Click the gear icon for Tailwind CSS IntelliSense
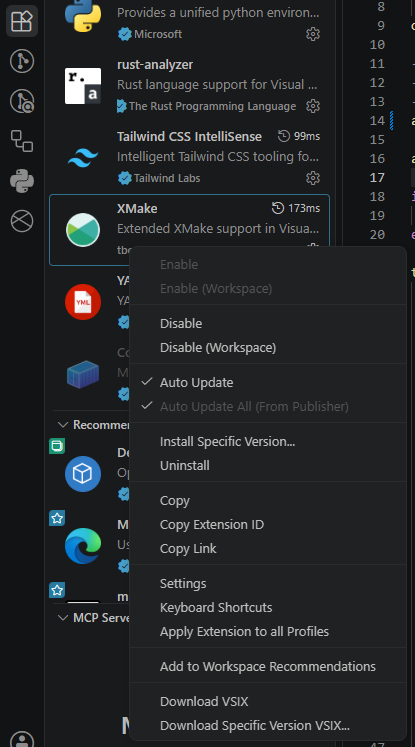415x747 pixels. [313, 178]
